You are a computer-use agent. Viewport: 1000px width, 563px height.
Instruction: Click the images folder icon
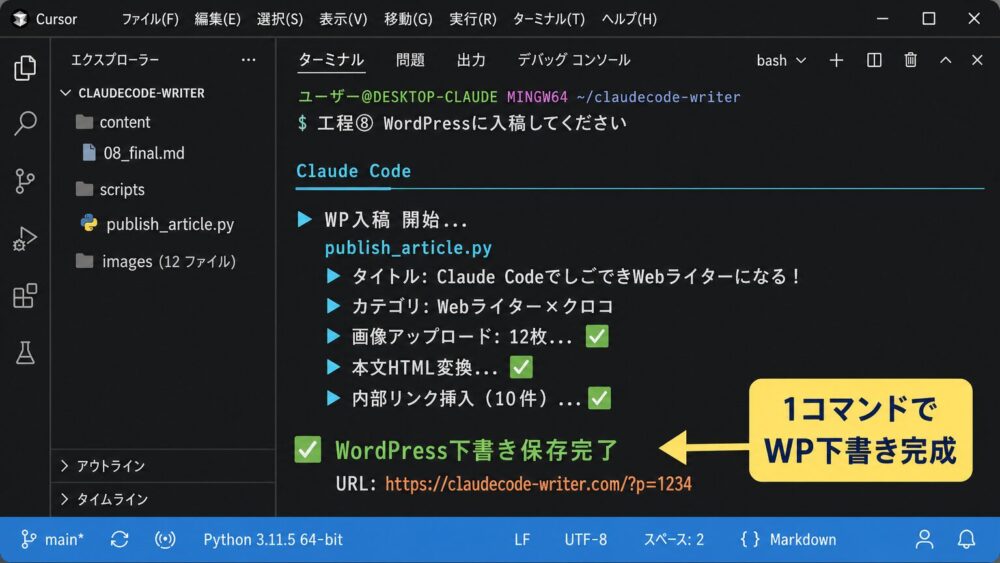(x=84, y=261)
